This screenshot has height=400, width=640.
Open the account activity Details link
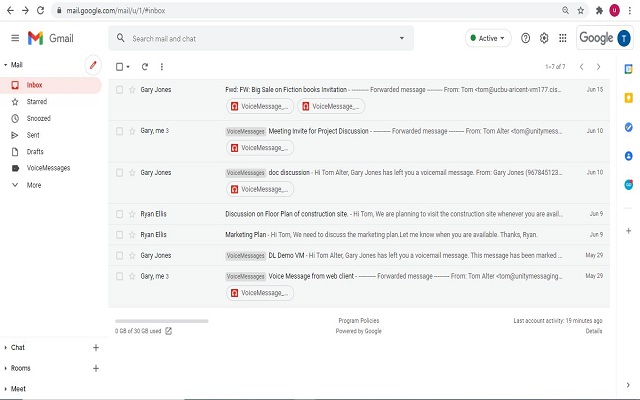594,331
